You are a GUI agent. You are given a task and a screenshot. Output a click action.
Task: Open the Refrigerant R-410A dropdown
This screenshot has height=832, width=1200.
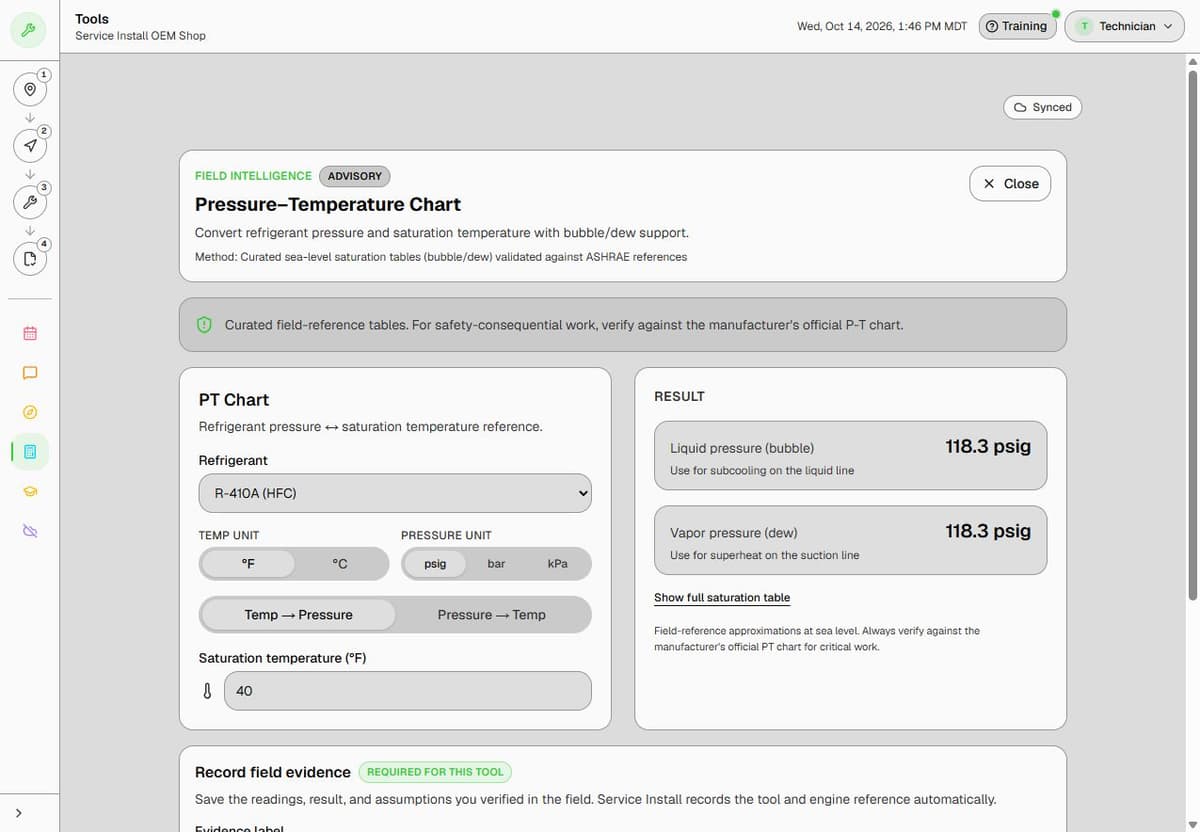coord(395,493)
